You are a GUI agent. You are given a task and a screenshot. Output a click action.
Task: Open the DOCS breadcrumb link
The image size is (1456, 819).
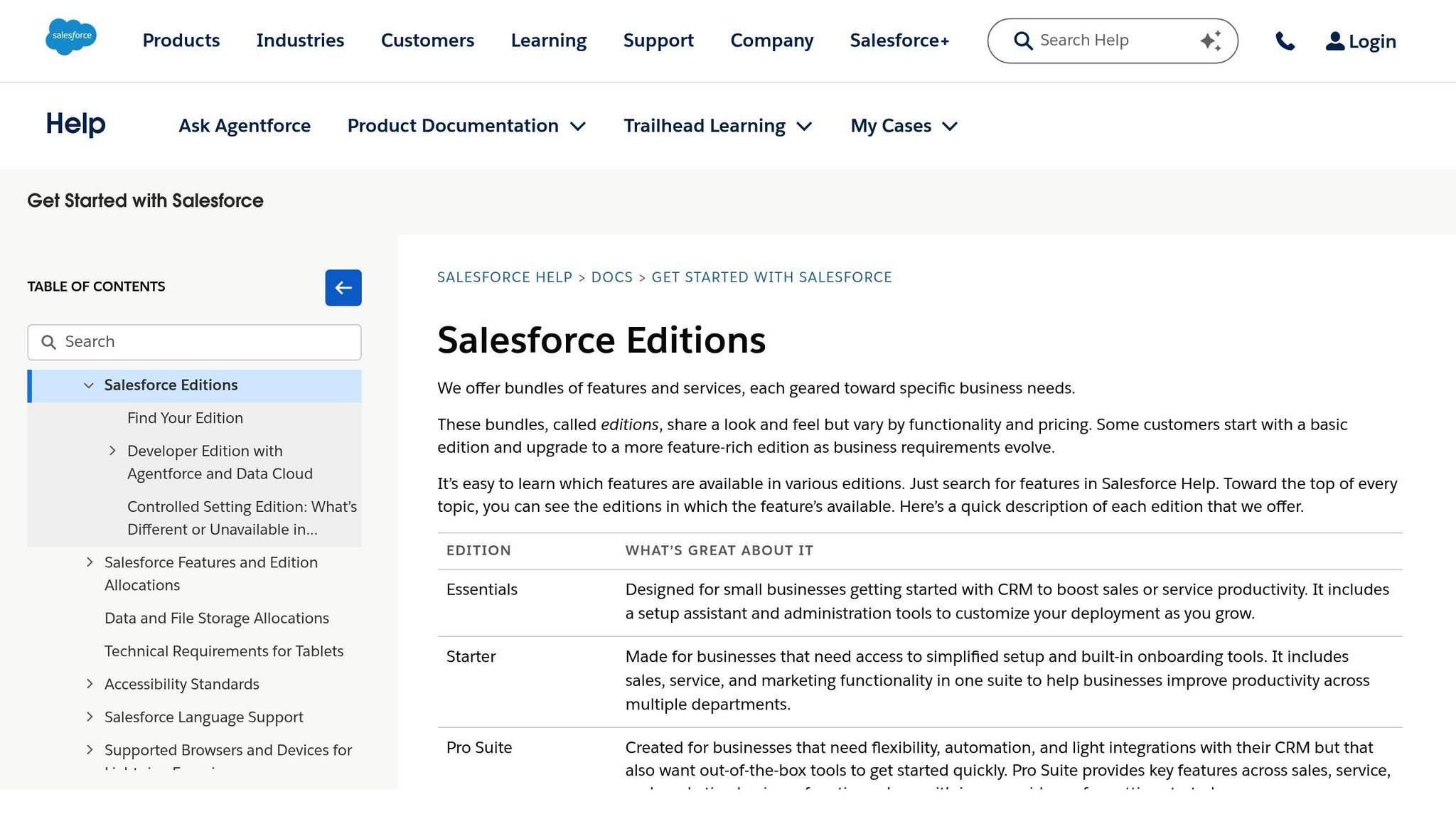point(611,277)
